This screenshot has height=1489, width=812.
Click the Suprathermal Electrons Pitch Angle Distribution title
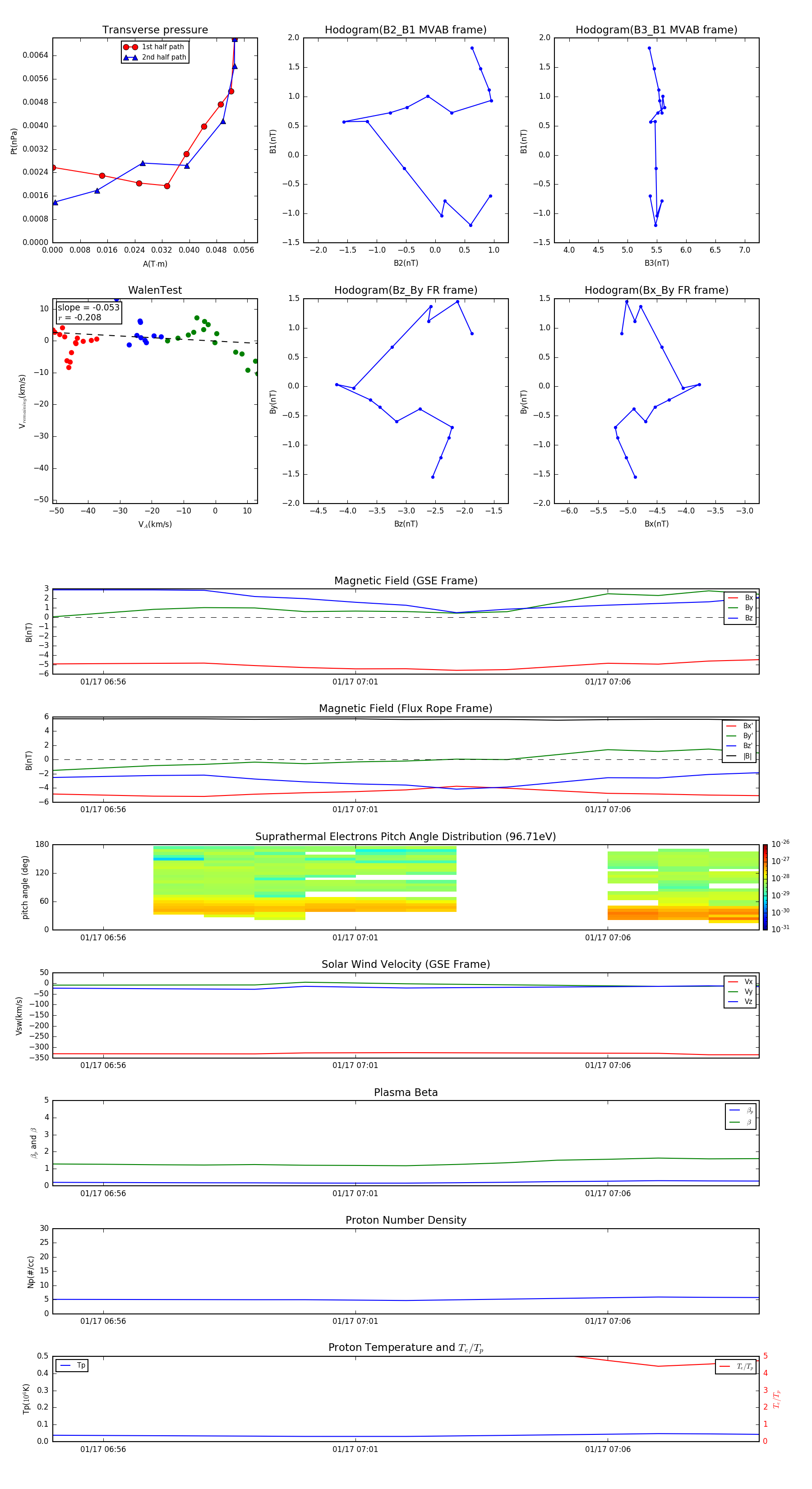point(406,837)
